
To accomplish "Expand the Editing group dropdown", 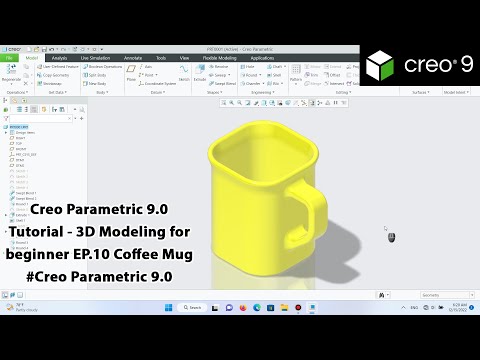I will click(x=343, y=92).
